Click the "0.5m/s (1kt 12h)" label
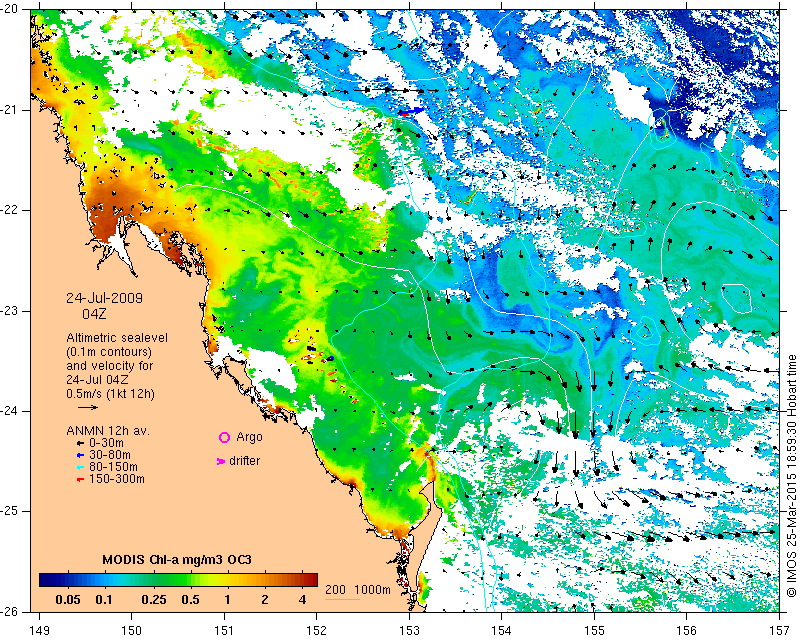Viewport: 800px width, 640px height. 111,393
